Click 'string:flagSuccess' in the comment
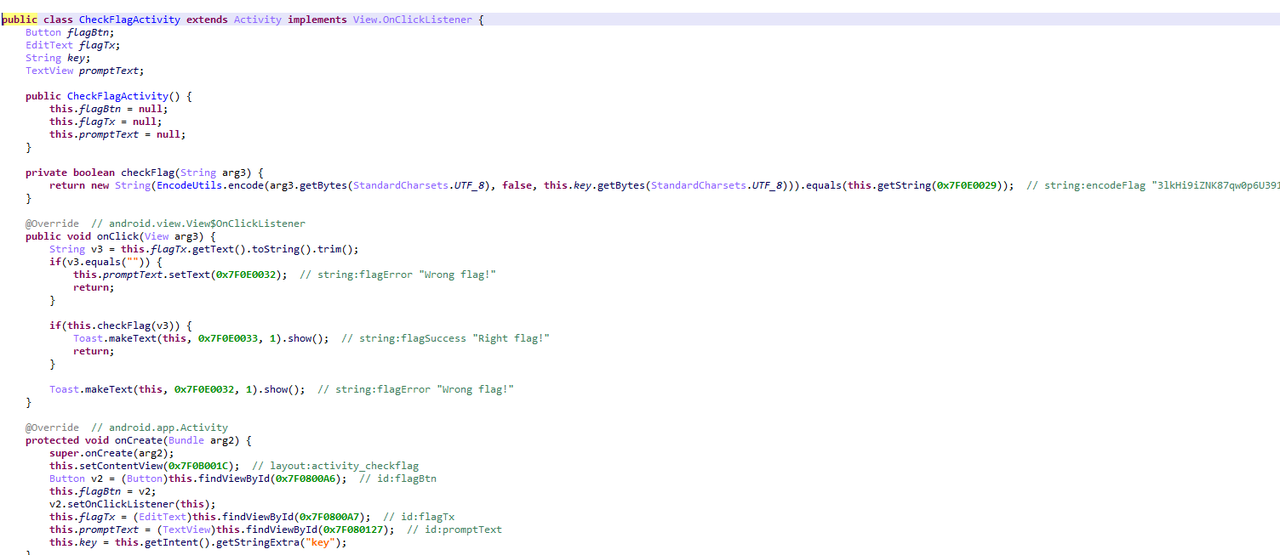This screenshot has height=555, width=1280. click(x=412, y=339)
